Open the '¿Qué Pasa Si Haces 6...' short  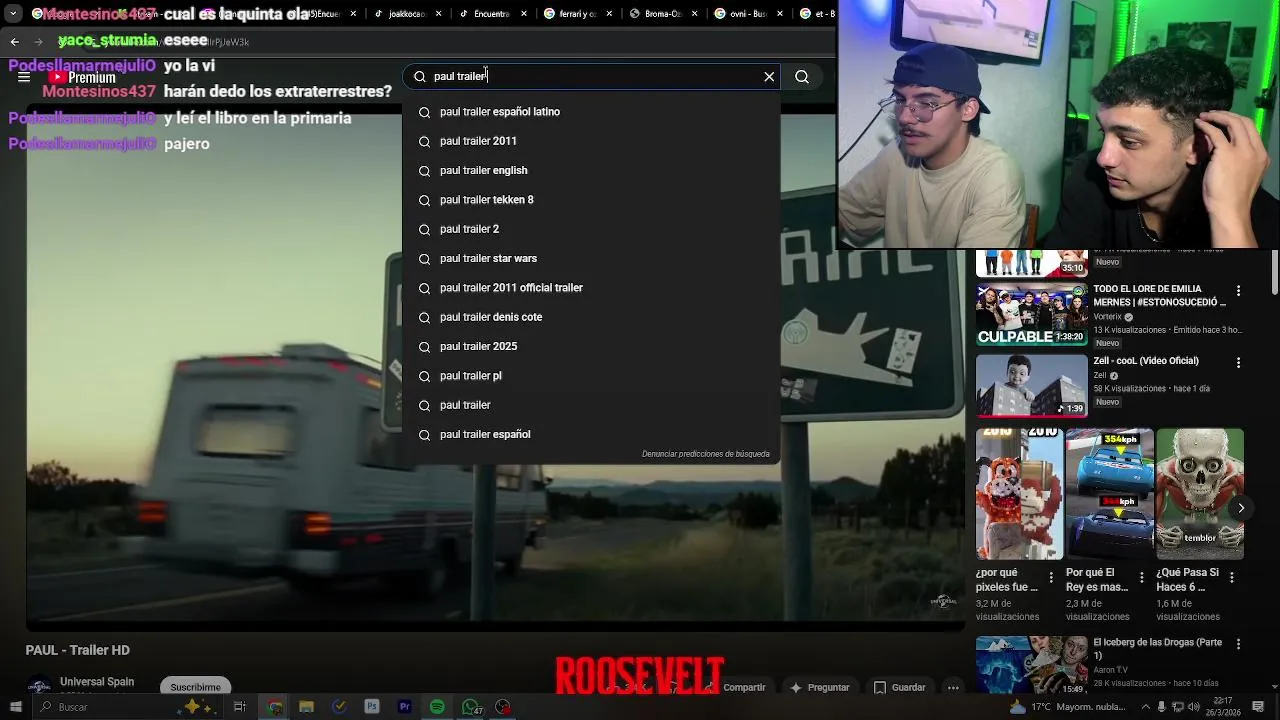[x=1200, y=494]
